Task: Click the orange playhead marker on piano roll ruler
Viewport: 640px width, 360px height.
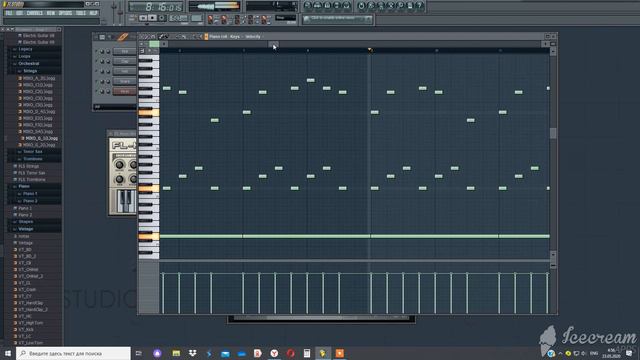Action: coord(370,50)
